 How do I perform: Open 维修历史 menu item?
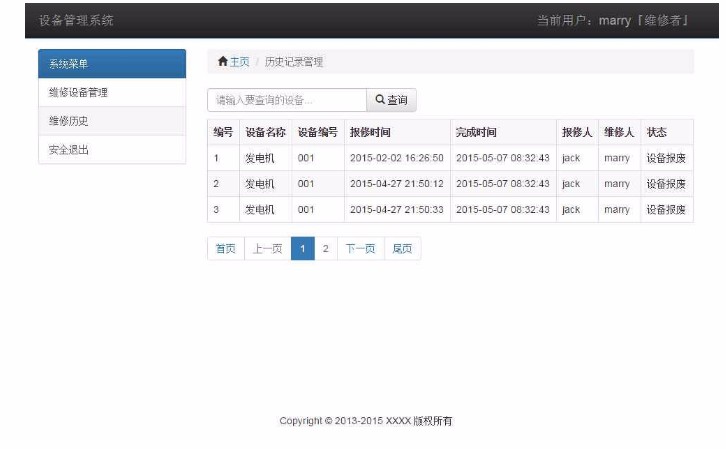click(112, 121)
